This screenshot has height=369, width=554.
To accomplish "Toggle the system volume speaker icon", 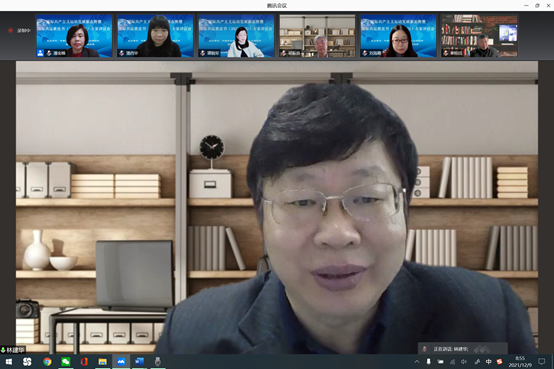I will (464, 362).
